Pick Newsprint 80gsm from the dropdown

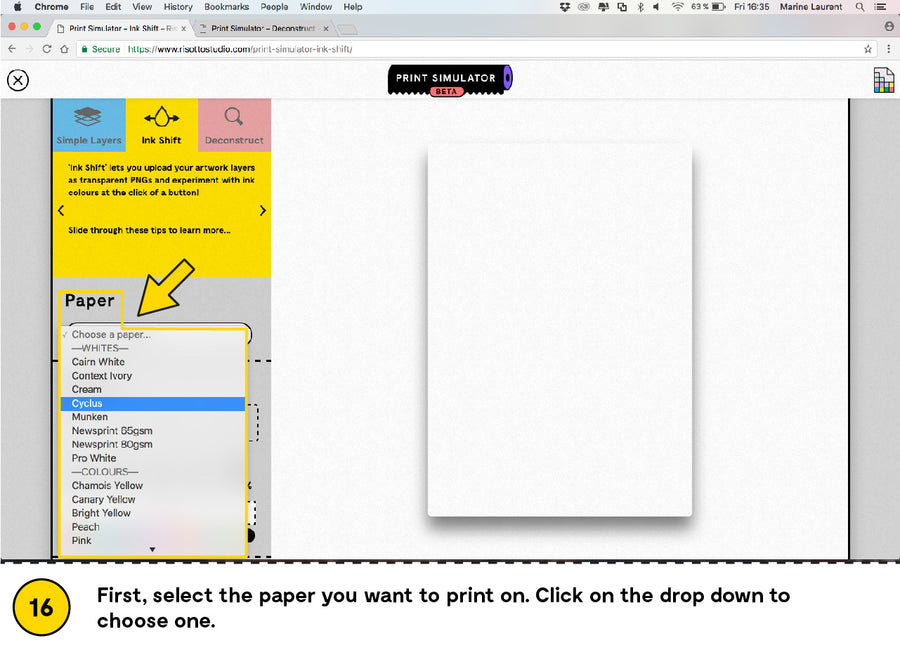[x=112, y=445]
